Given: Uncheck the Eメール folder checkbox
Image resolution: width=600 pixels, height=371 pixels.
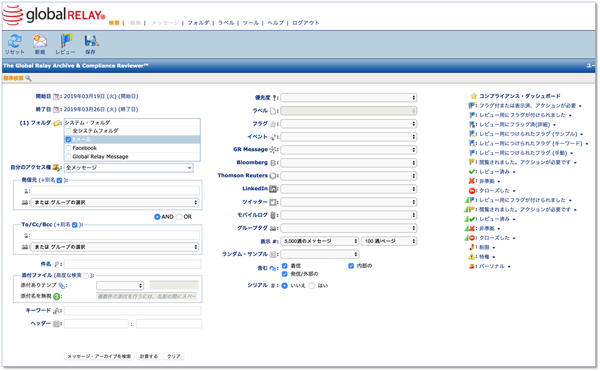Looking at the screenshot, I should (68, 140).
